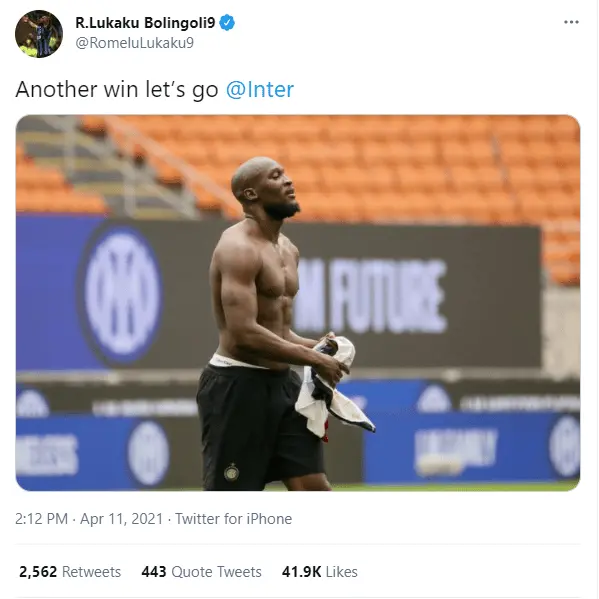Image resolution: width=599 pixels, height=599 pixels.
Task: Show the 443 Quote Tweets
Action: click(x=201, y=572)
